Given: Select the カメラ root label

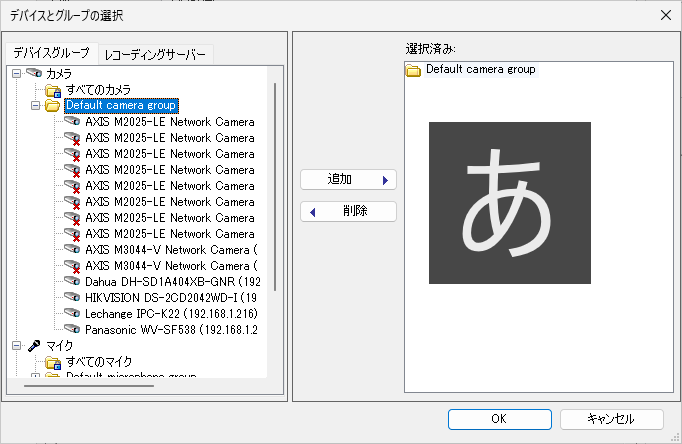Looking at the screenshot, I should [x=59, y=73].
